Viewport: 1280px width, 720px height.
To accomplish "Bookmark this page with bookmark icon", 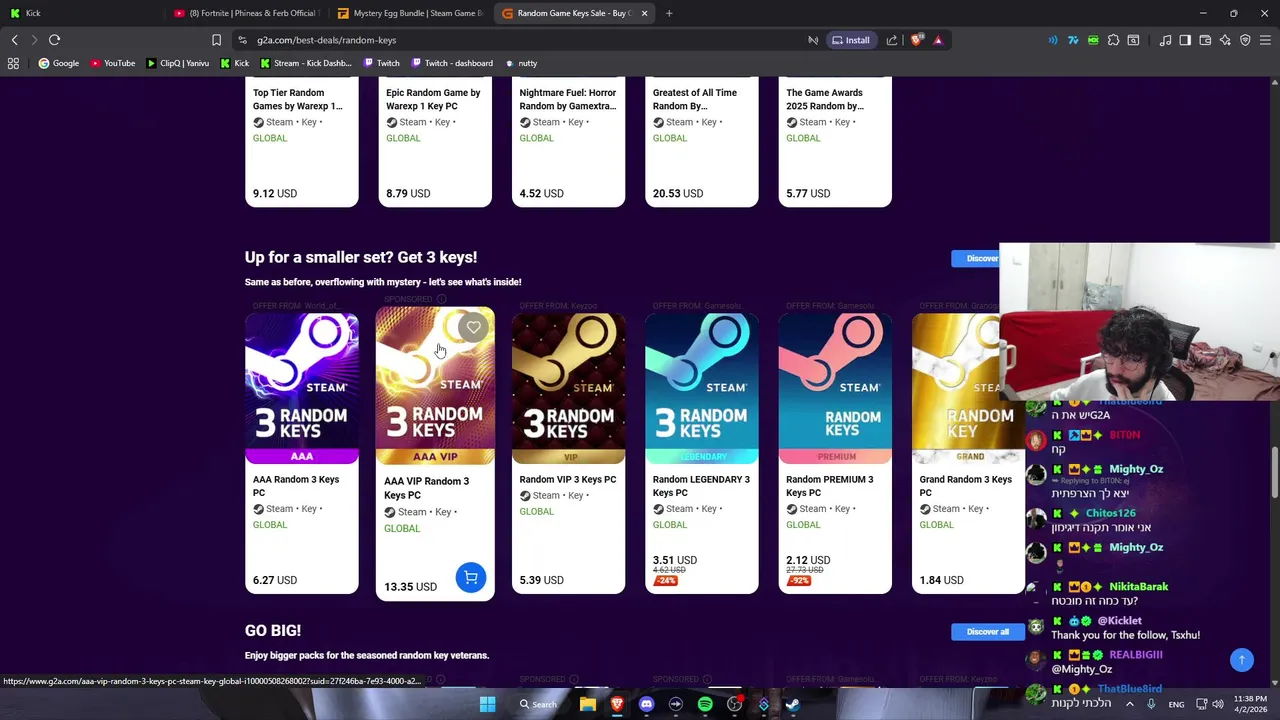I will click(216, 40).
